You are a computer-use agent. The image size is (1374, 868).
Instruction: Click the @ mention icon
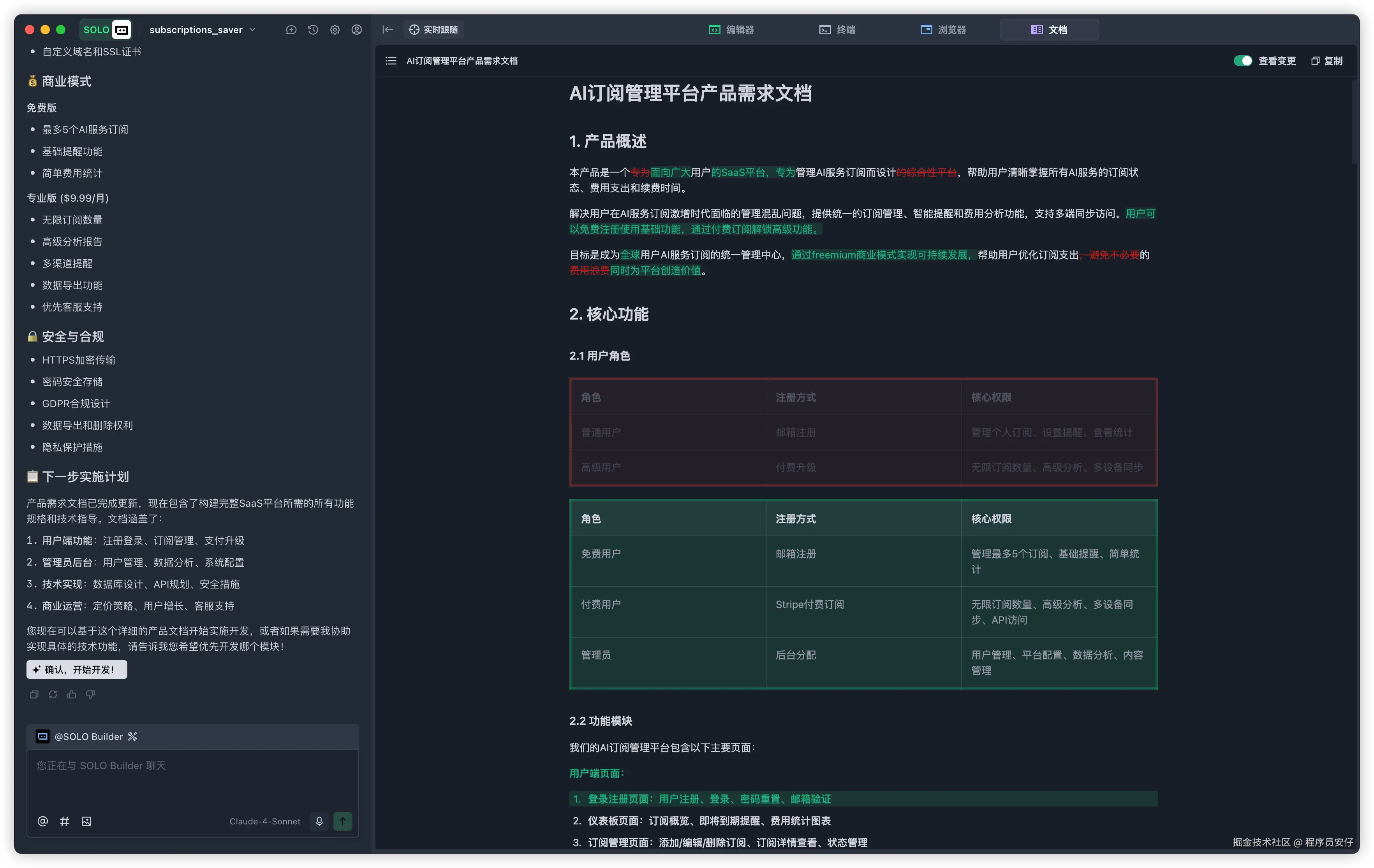[x=43, y=821]
